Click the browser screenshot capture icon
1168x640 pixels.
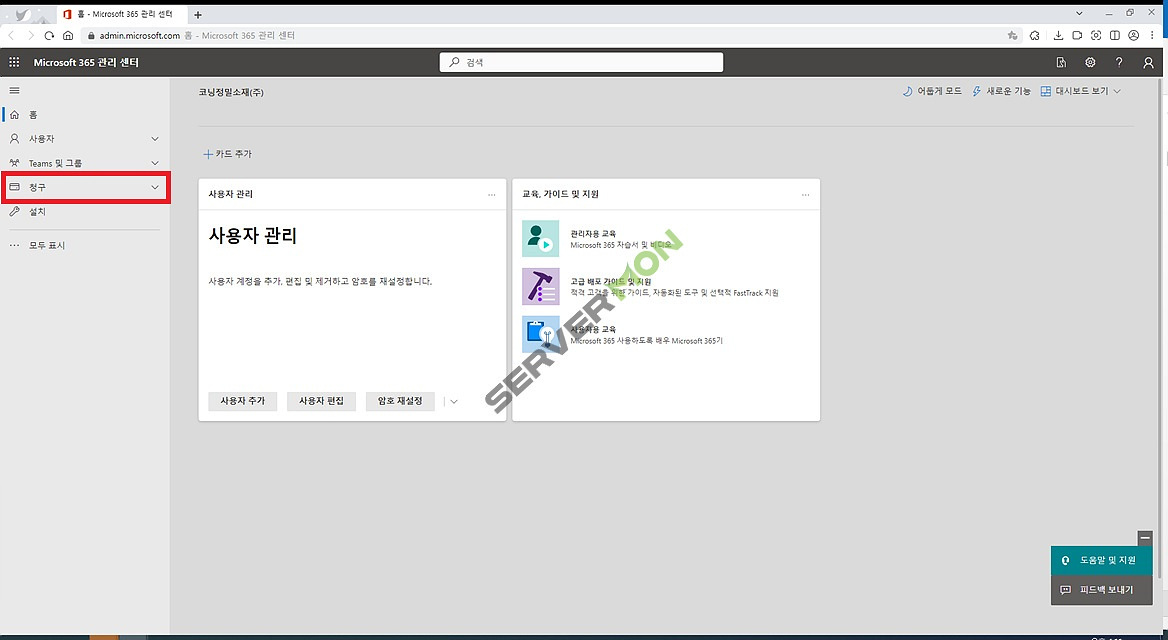(x=1096, y=36)
